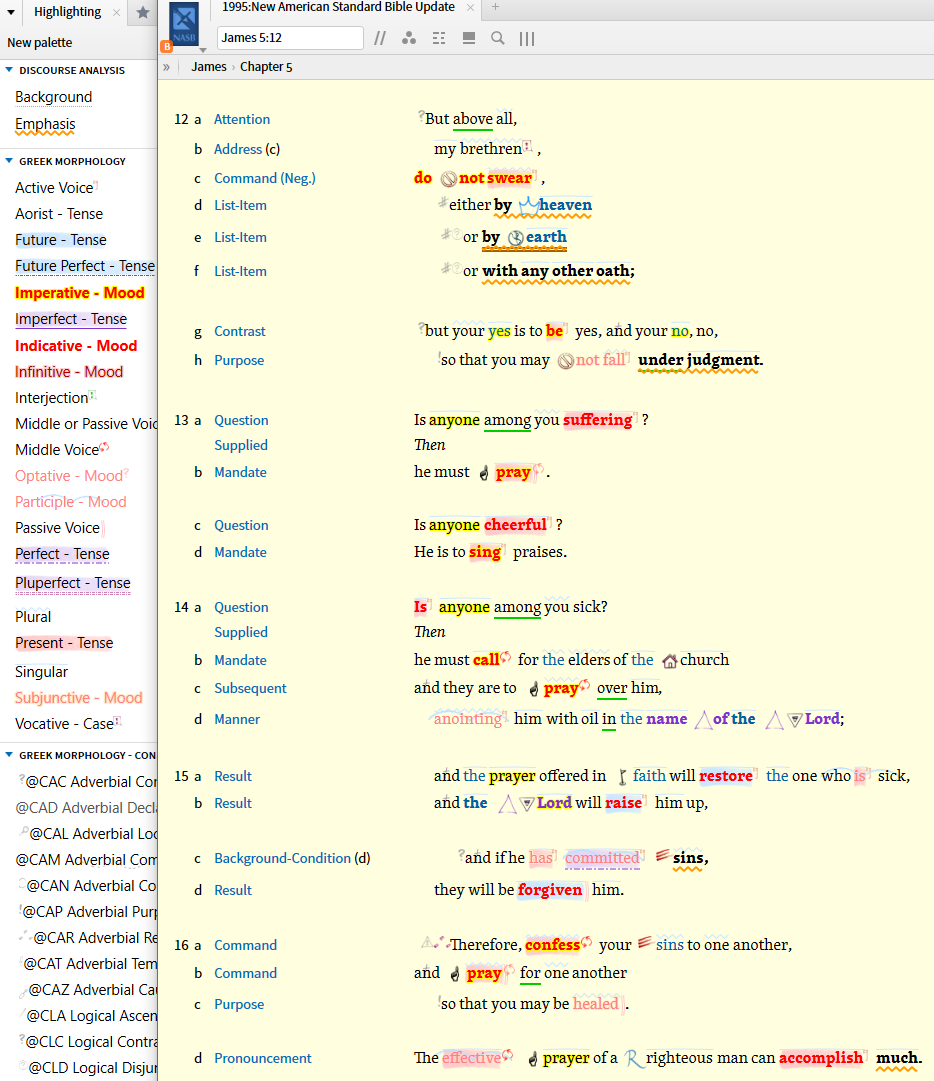Click the New palette label
The width and height of the screenshot is (934, 1081).
tap(39, 43)
